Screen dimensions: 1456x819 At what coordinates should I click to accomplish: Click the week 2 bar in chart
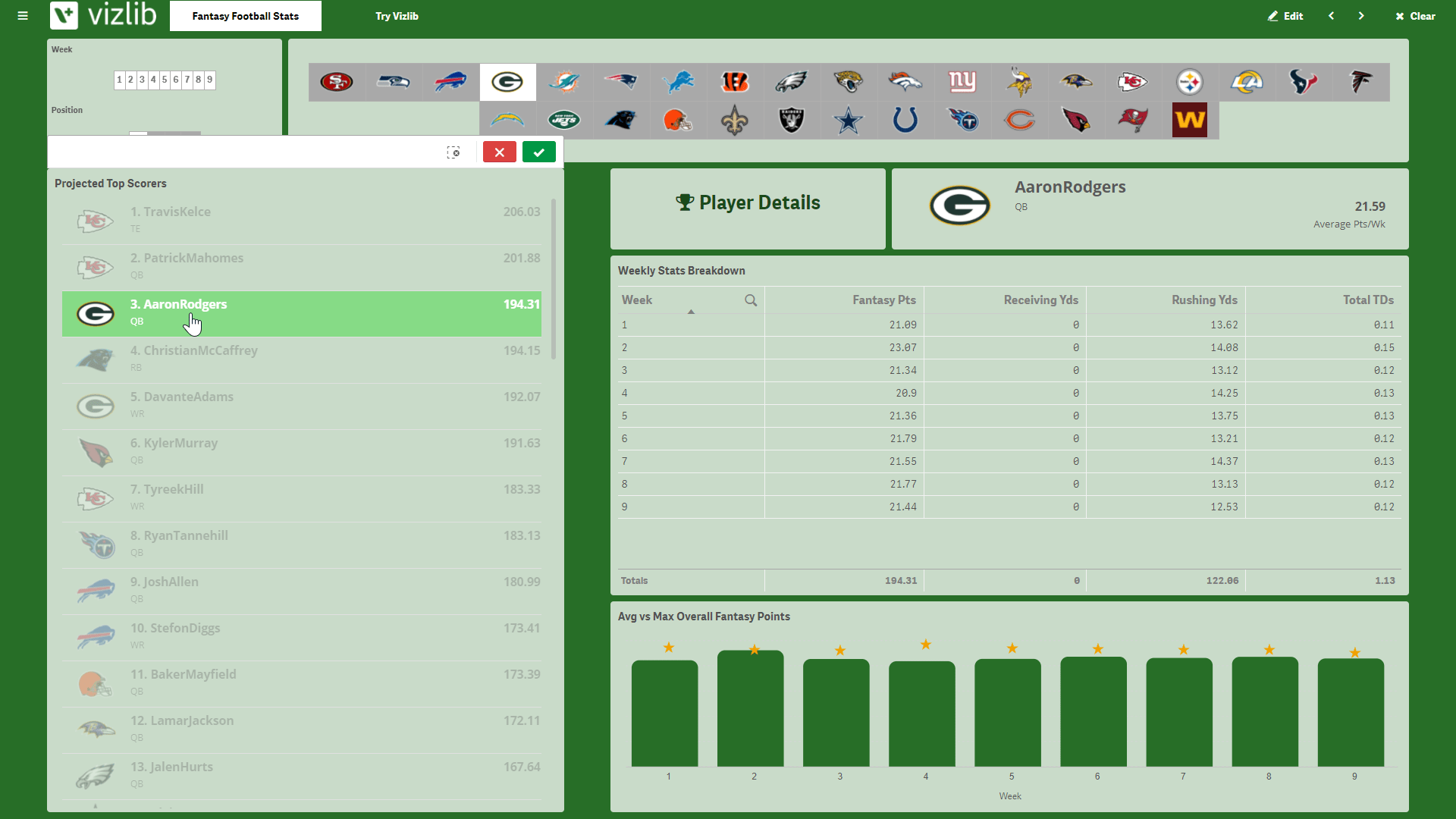click(x=751, y=708)
